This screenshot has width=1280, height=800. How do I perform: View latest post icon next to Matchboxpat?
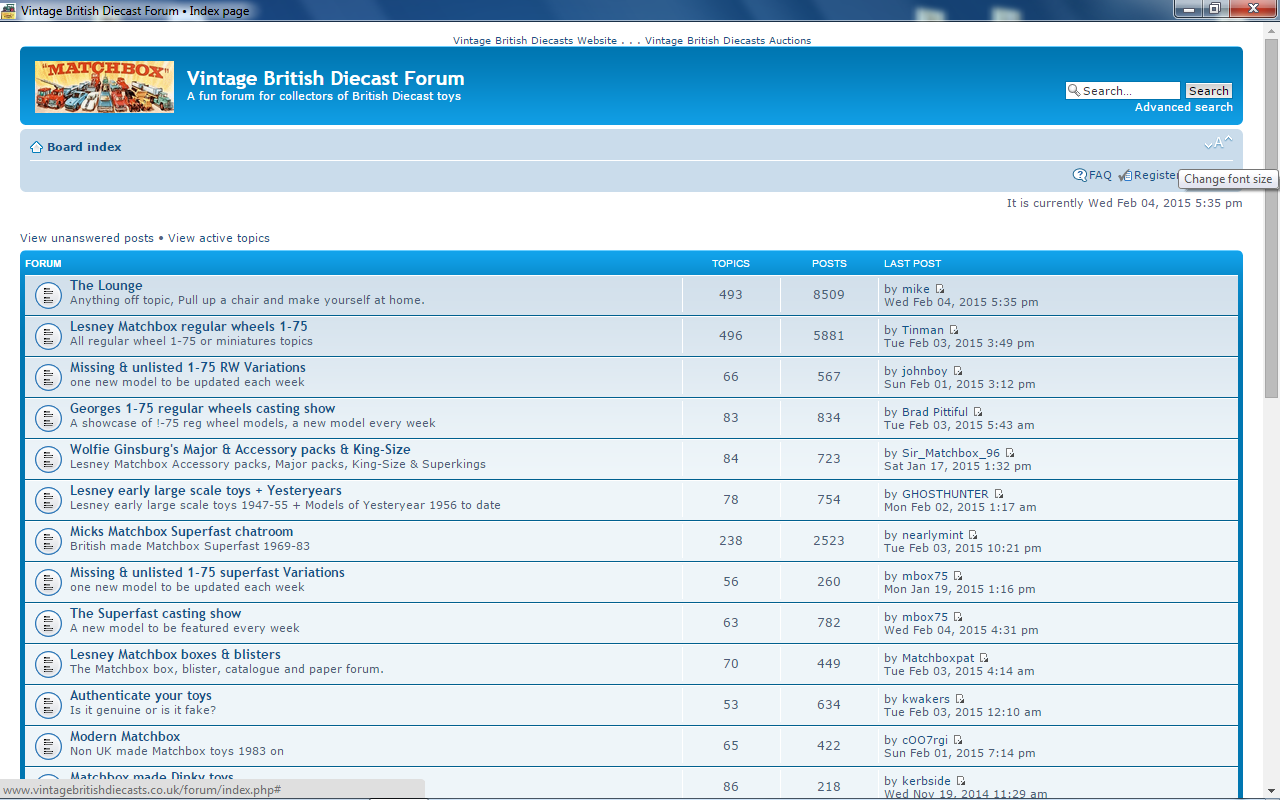984,658
